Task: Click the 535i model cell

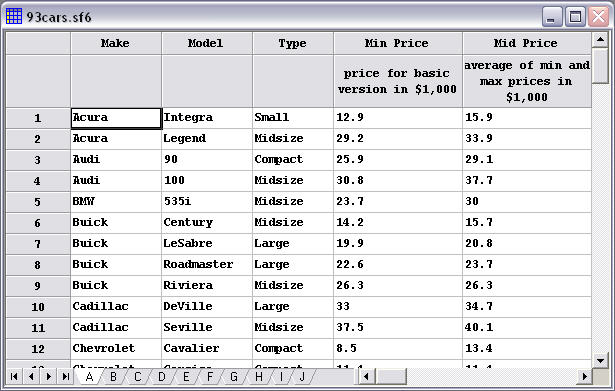Action: 207,202
